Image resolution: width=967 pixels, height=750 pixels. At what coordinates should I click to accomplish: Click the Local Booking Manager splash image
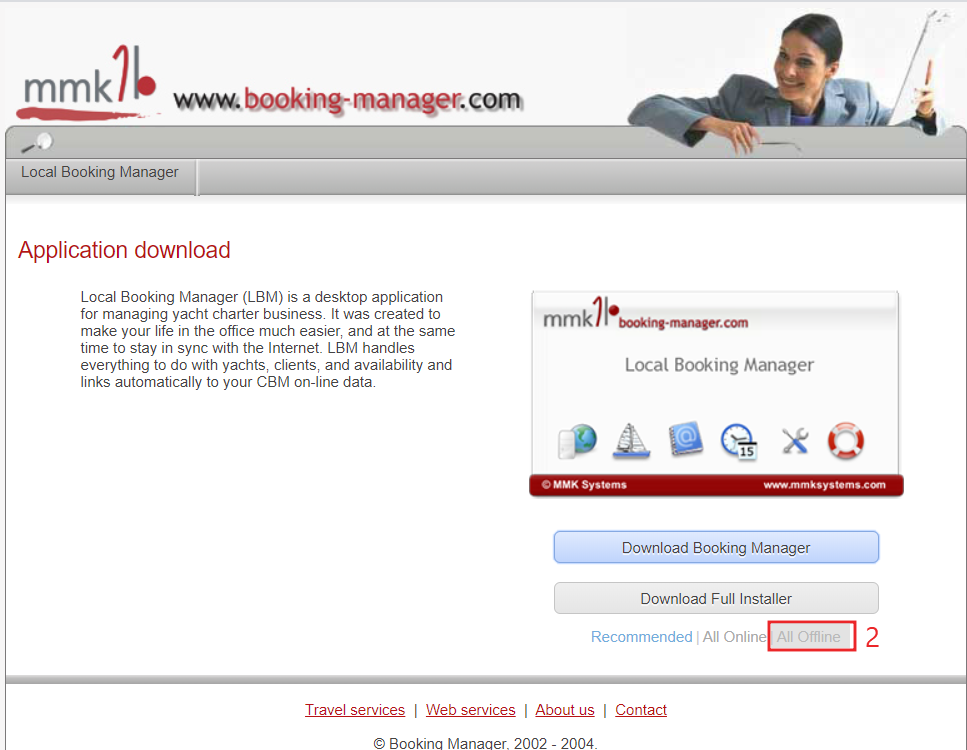[x=716, y=394]
